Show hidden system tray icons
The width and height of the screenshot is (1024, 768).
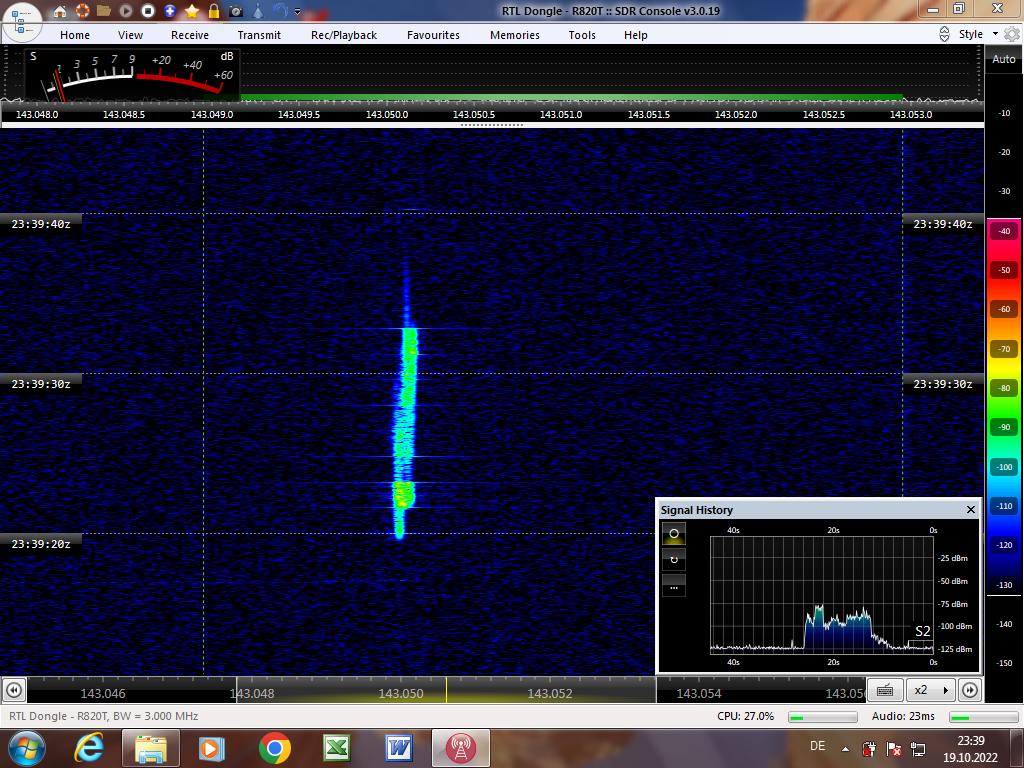846,749
